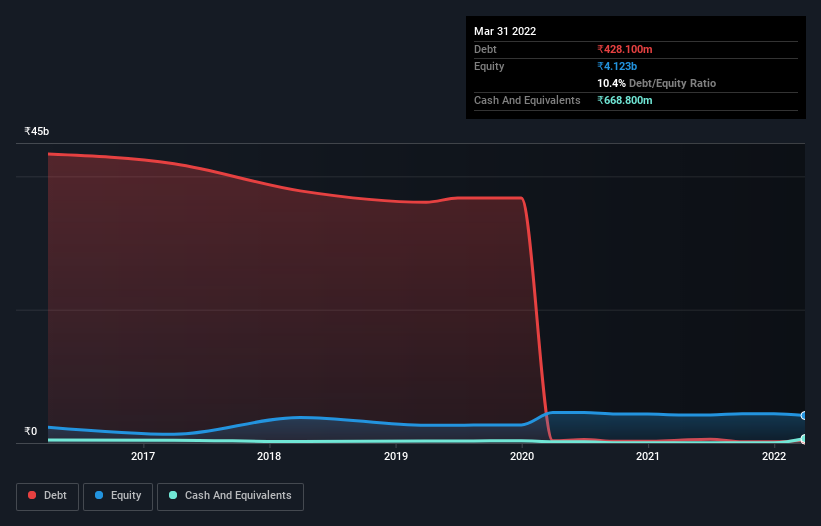The height and width of the screenshot is (526, 821).
Task: Click the ₹0 y-axis label
Action: [x=31, y=431]
